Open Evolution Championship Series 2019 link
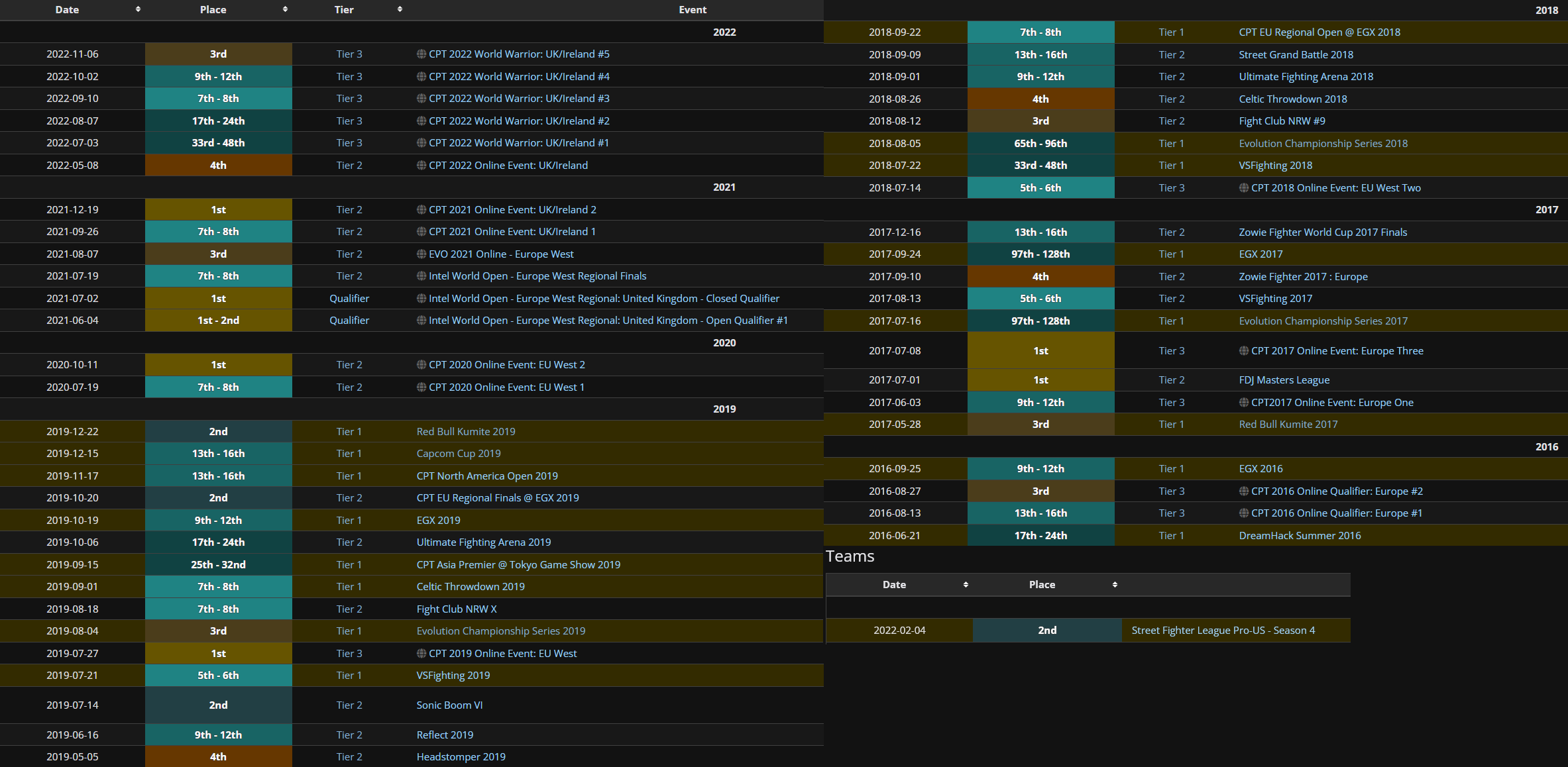The height and width of the screenshot is (767, 1568). (x=500, y=631)
